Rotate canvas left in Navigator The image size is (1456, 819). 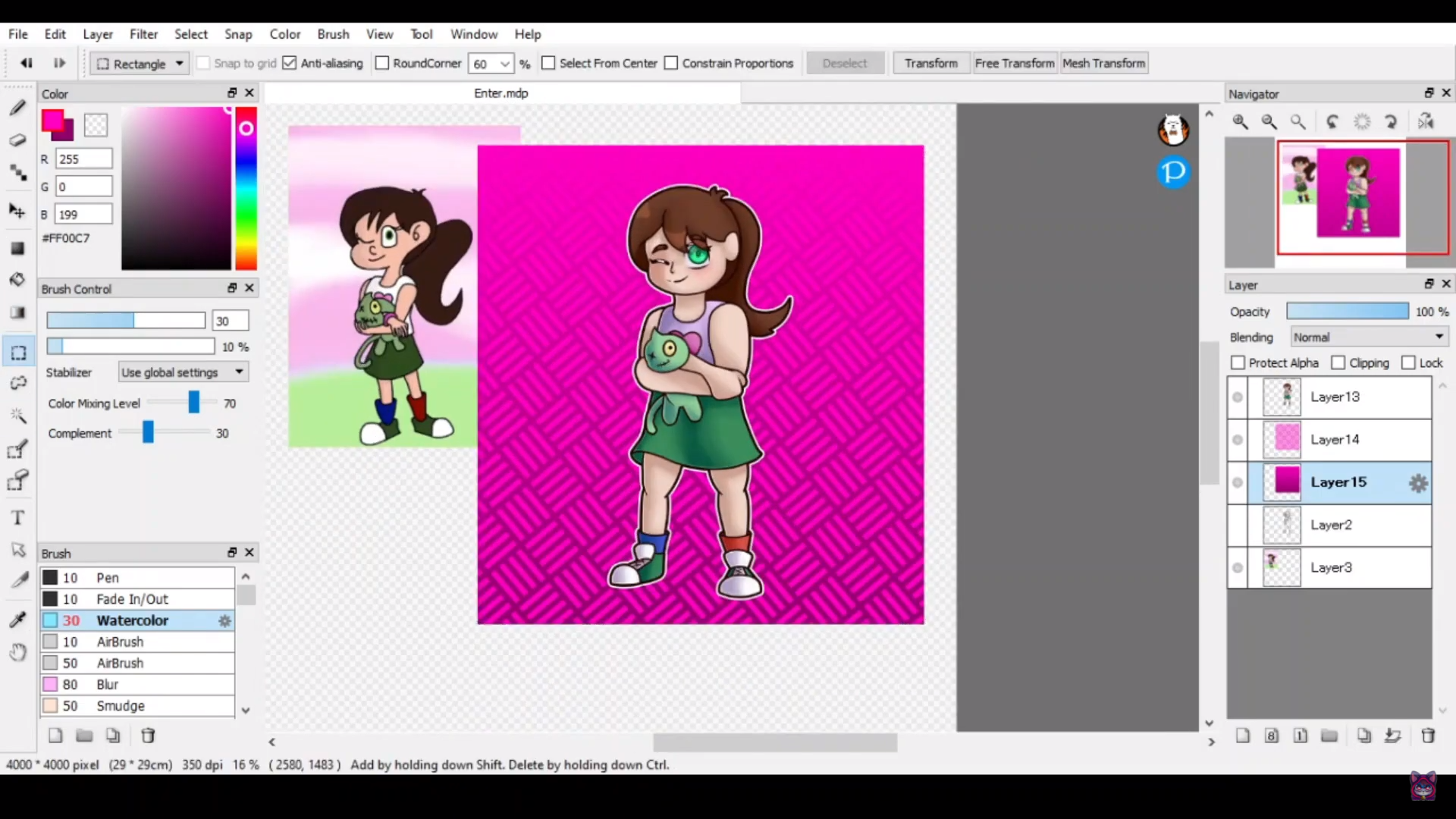1332,122
